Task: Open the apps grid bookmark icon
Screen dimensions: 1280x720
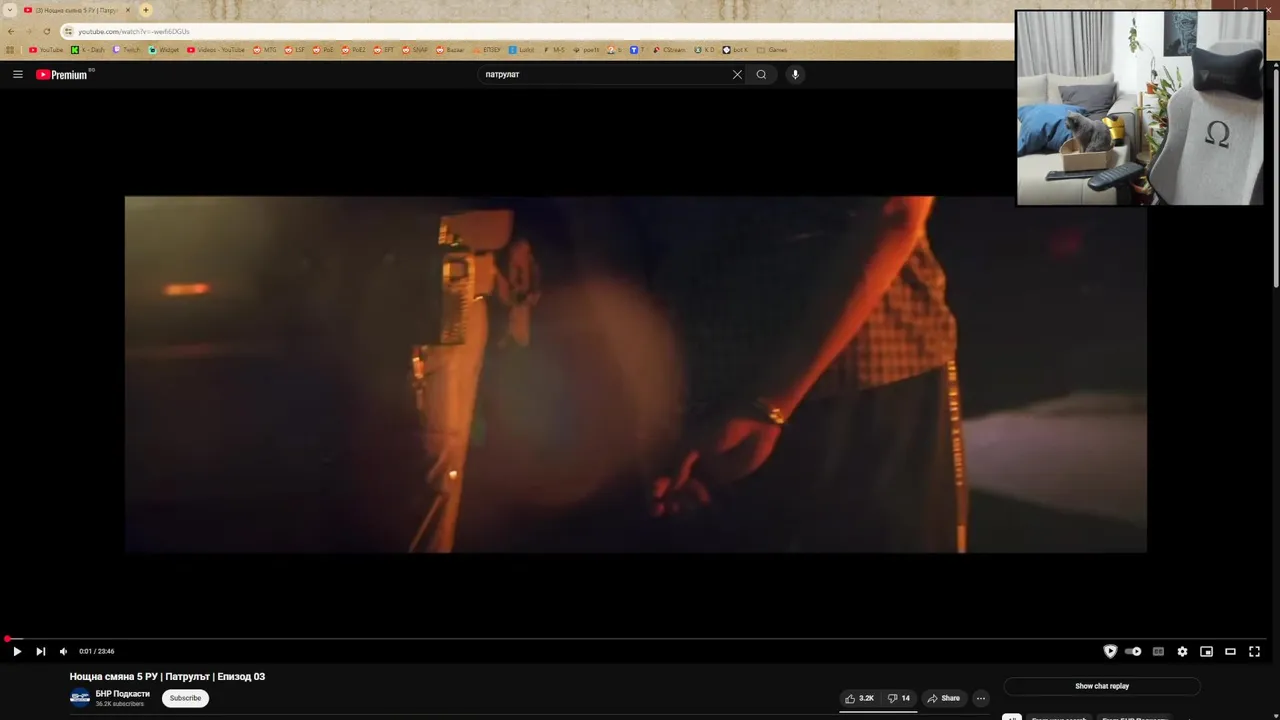Action: pyautogui.click(x=11, y=50)
